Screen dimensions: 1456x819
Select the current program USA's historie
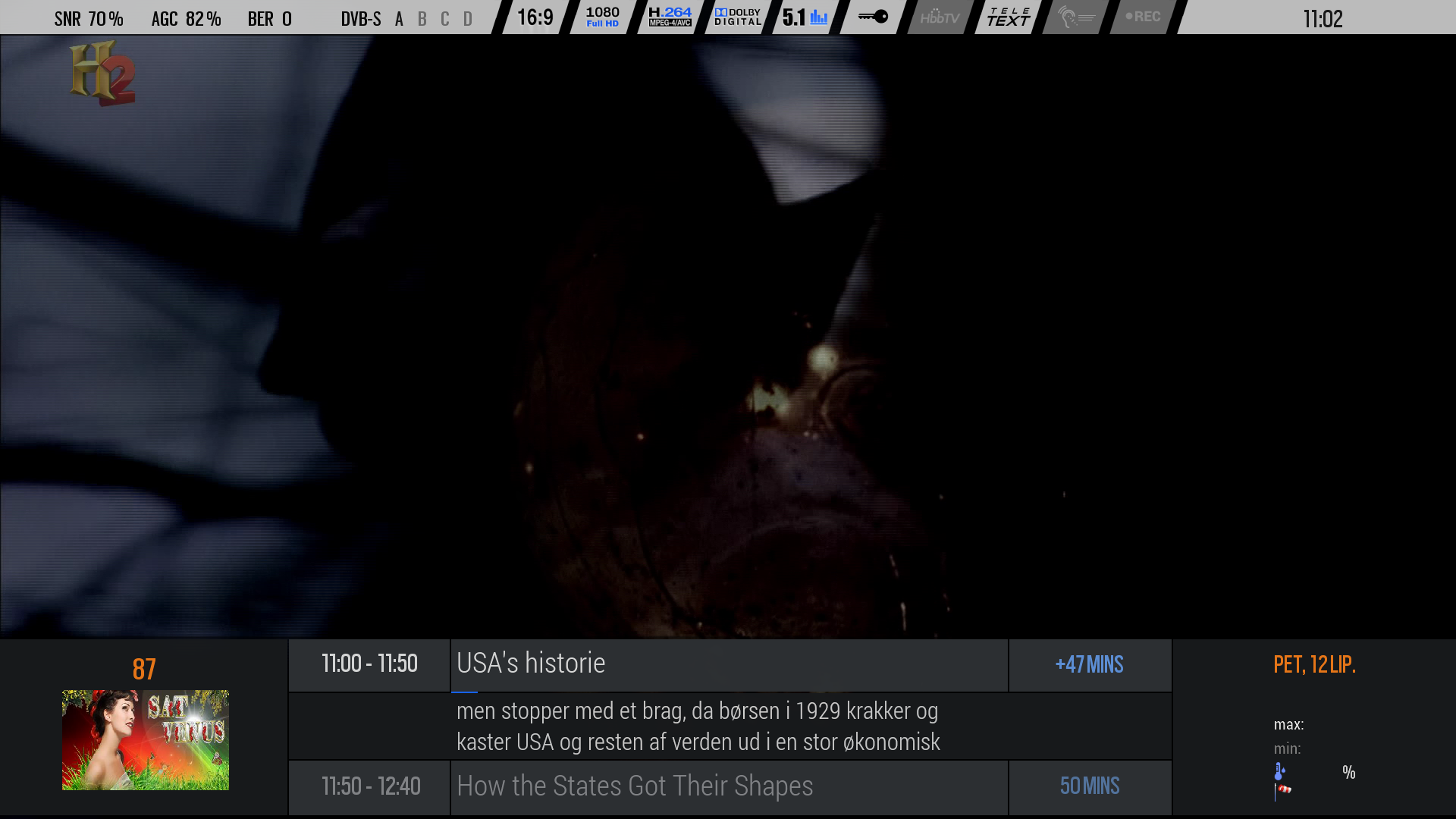click(x=531, y=664)
